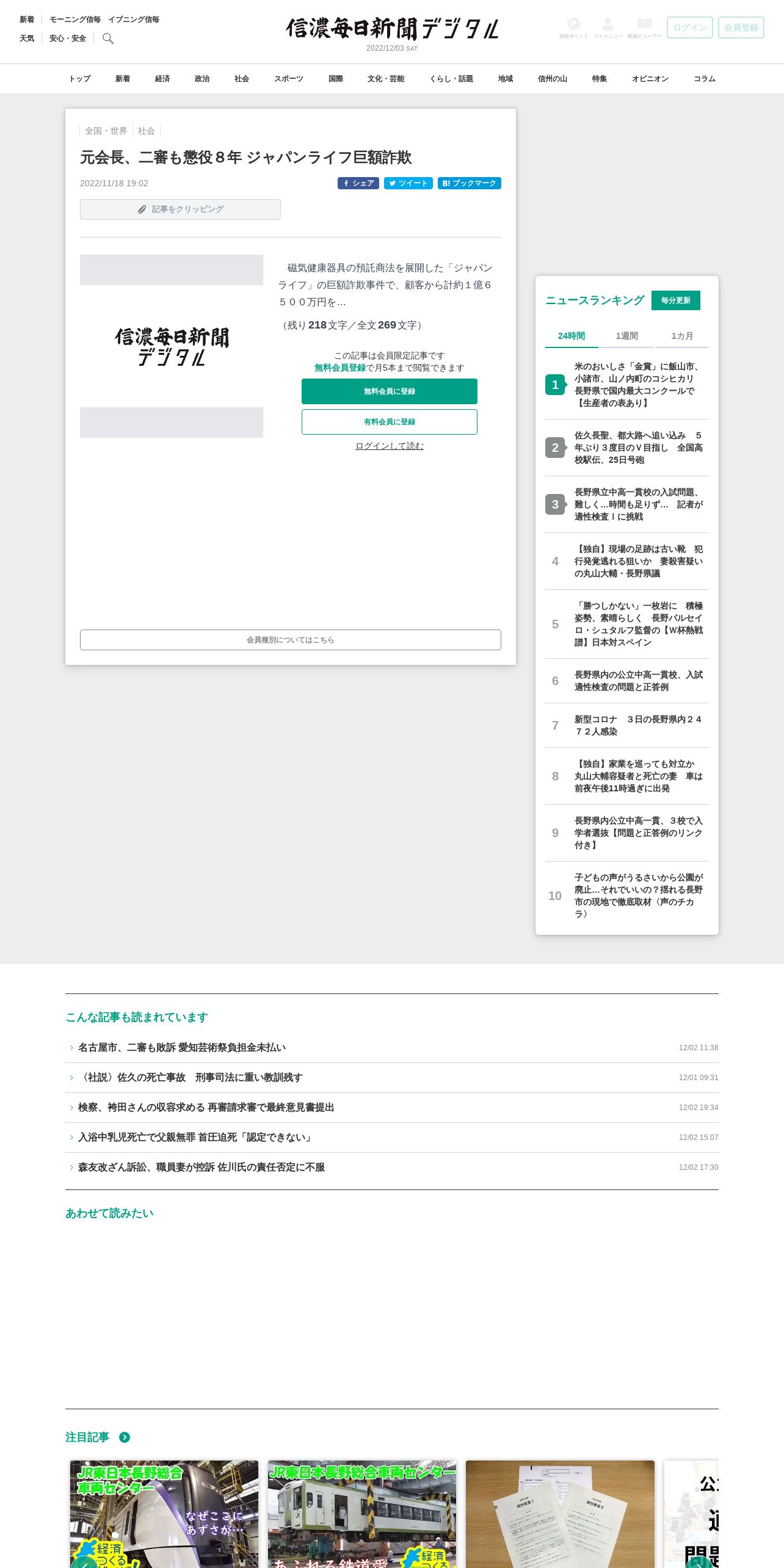Share article on Facebook

(x=358, y=183)
